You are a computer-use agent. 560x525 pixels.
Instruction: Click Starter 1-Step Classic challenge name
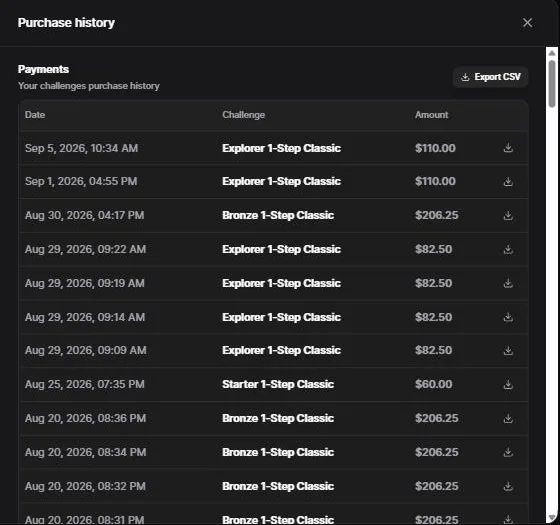click(278, 384)
